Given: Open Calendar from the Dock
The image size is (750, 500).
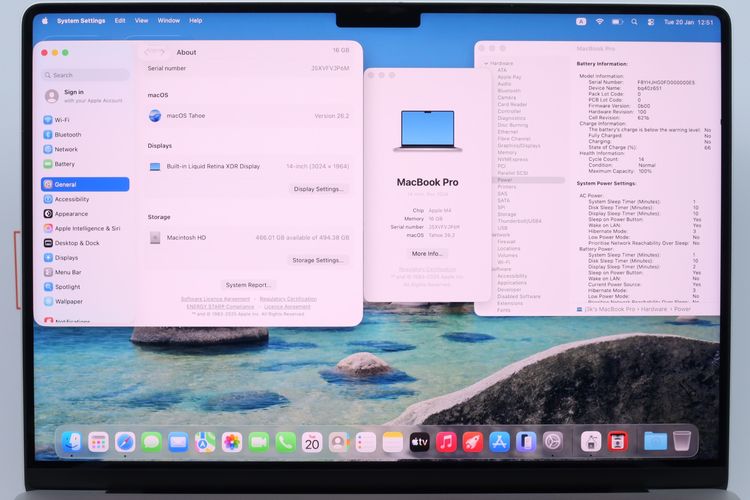Looking at the screenshot, I should point(312,443).
